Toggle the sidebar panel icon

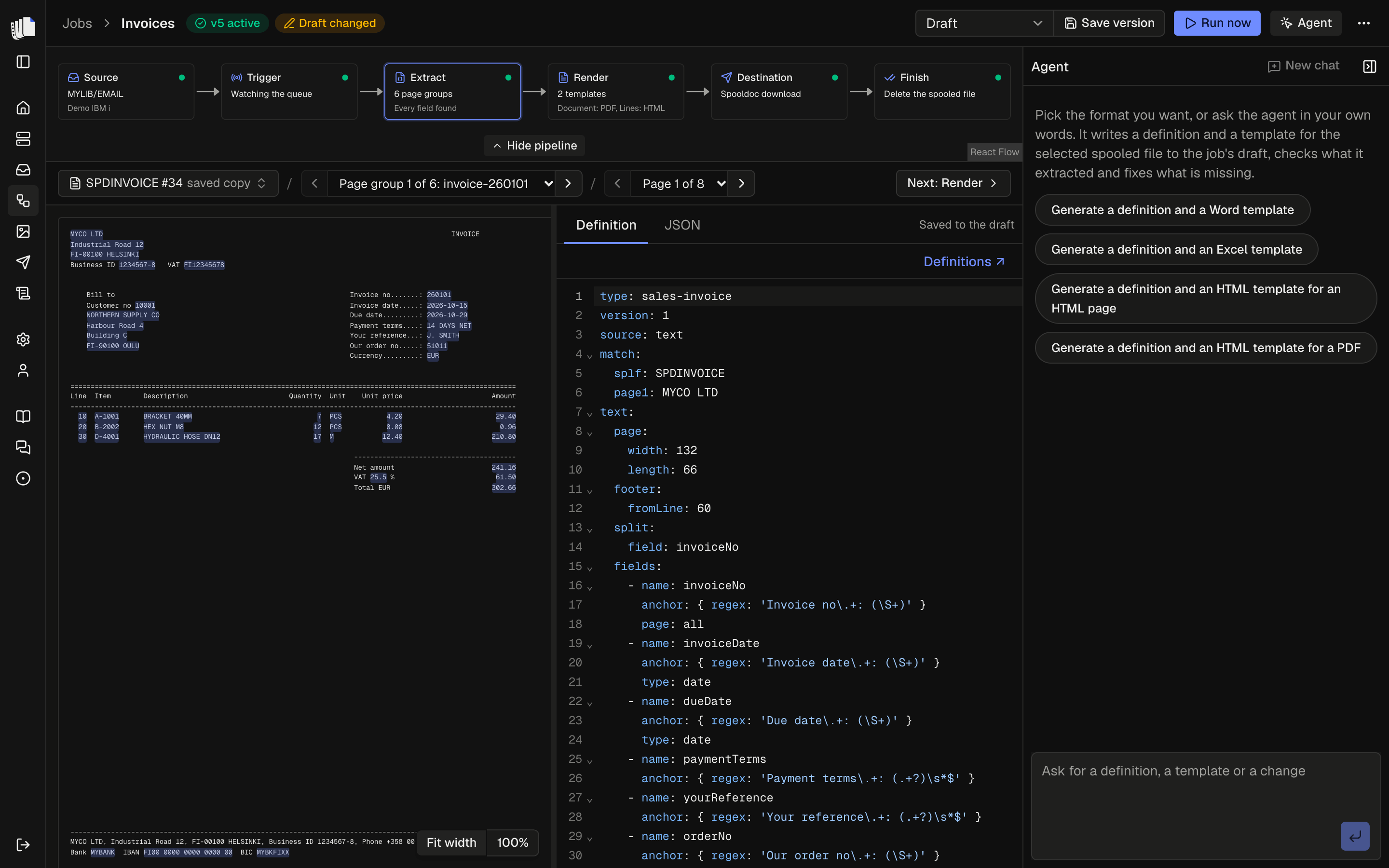tap(23, 62)
